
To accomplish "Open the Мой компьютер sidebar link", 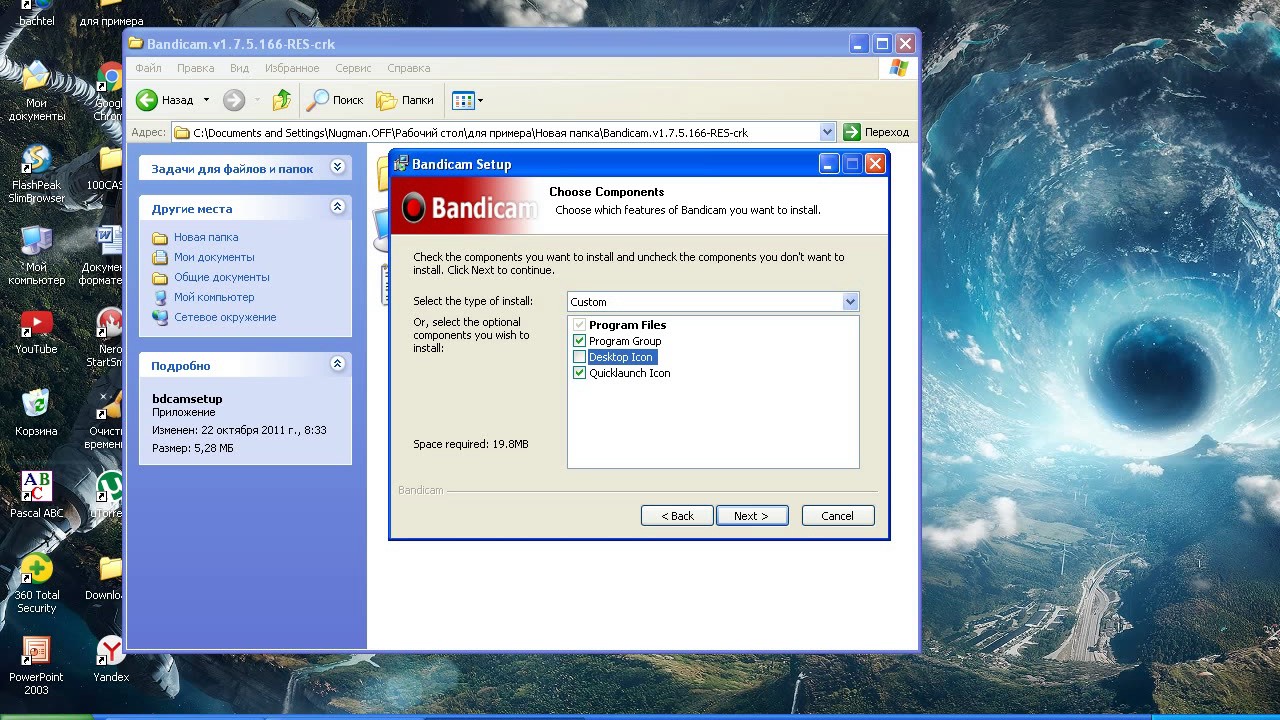I will 214,297.
